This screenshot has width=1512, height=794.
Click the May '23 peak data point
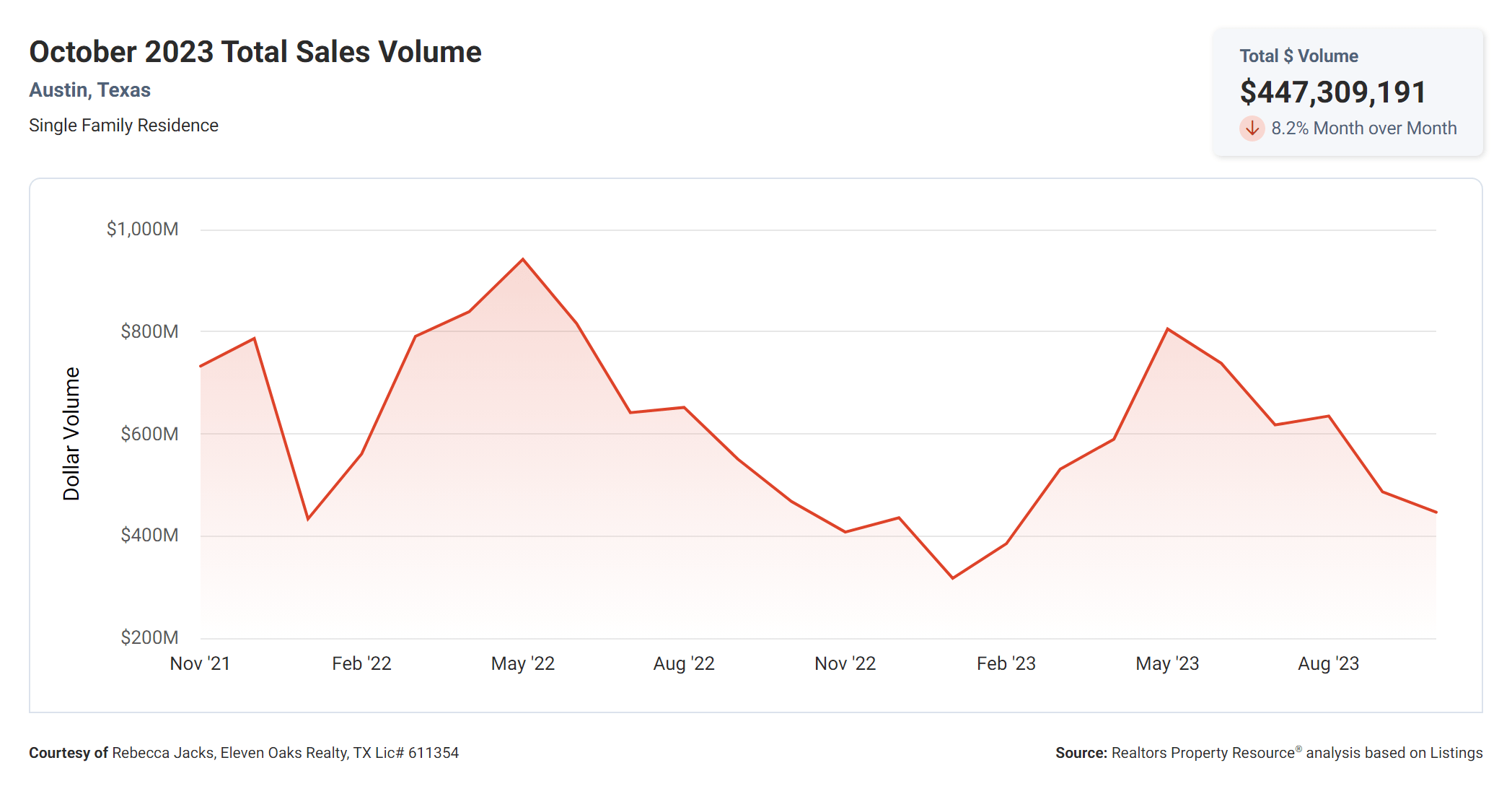coord(1167,329)
